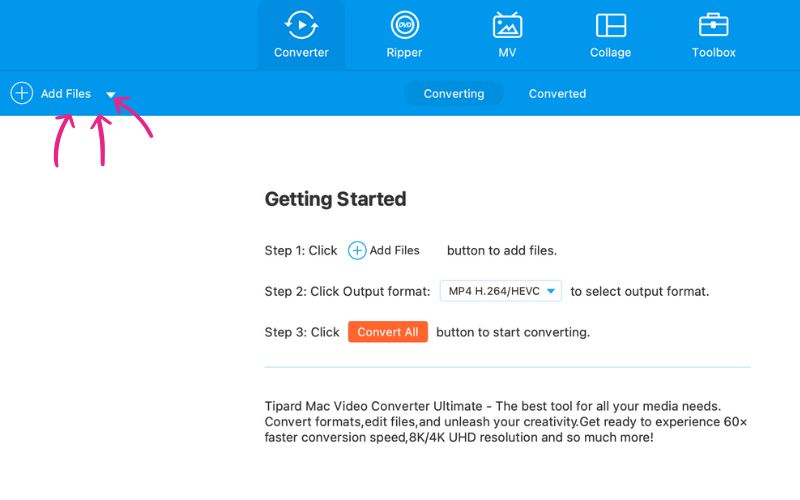
Task: Select the Collage layout icon
Action: (x=611, y=25)
